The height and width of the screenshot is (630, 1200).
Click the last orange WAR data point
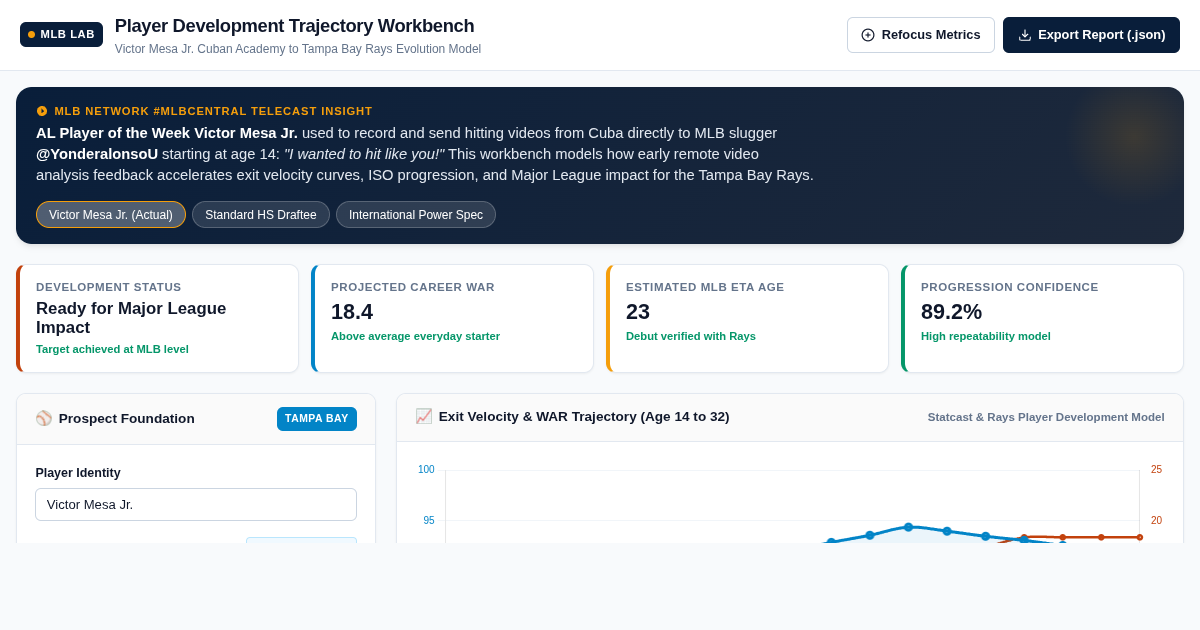coord(1139,537)
